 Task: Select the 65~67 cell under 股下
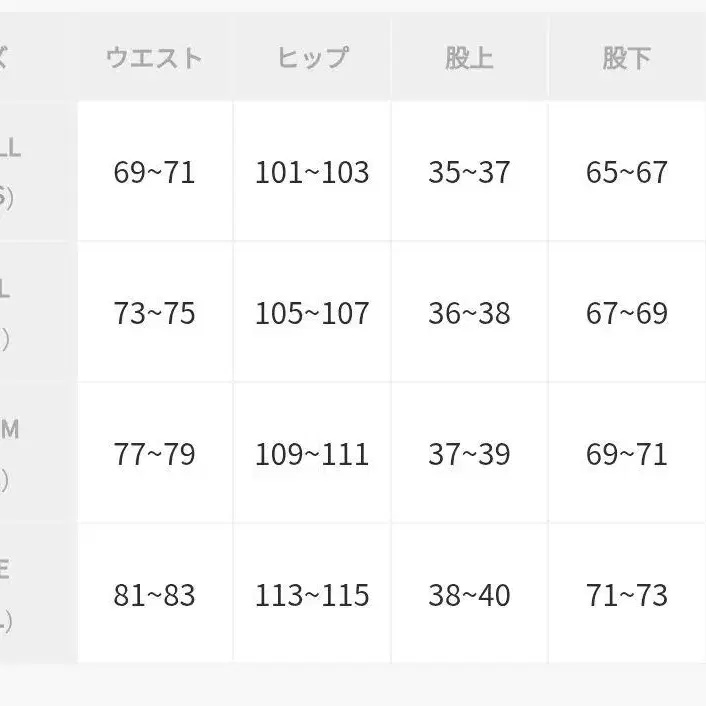tap(626, 172)
